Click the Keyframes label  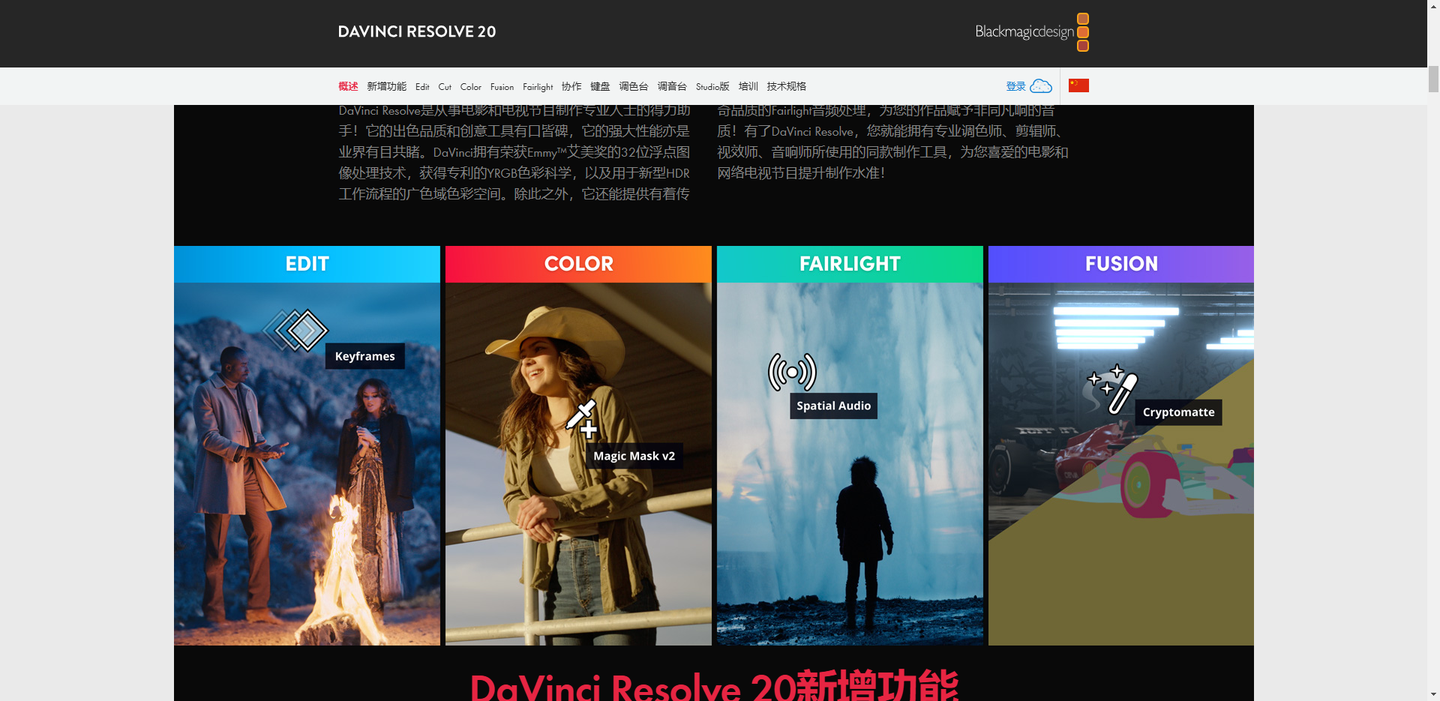(365, 356)
